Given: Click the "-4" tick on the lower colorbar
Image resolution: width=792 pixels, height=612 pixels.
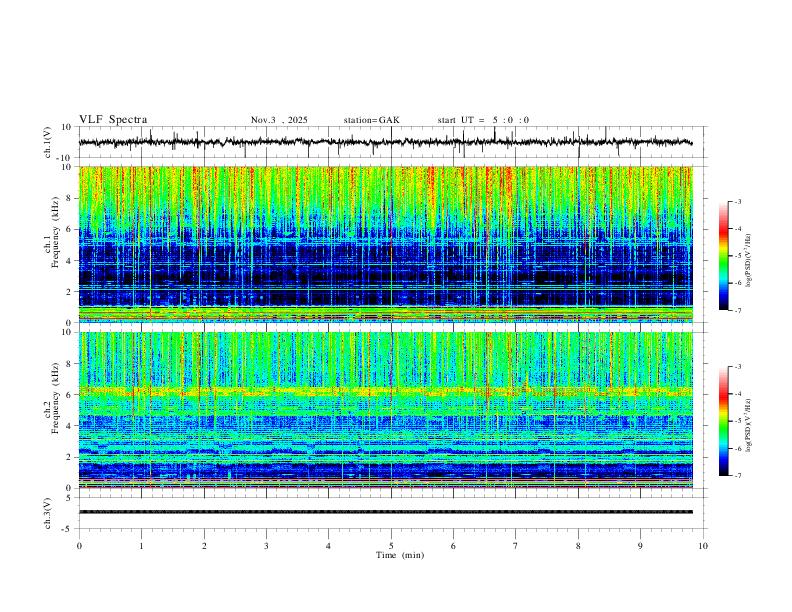Looking at the screenshot, I should (737, 394).
